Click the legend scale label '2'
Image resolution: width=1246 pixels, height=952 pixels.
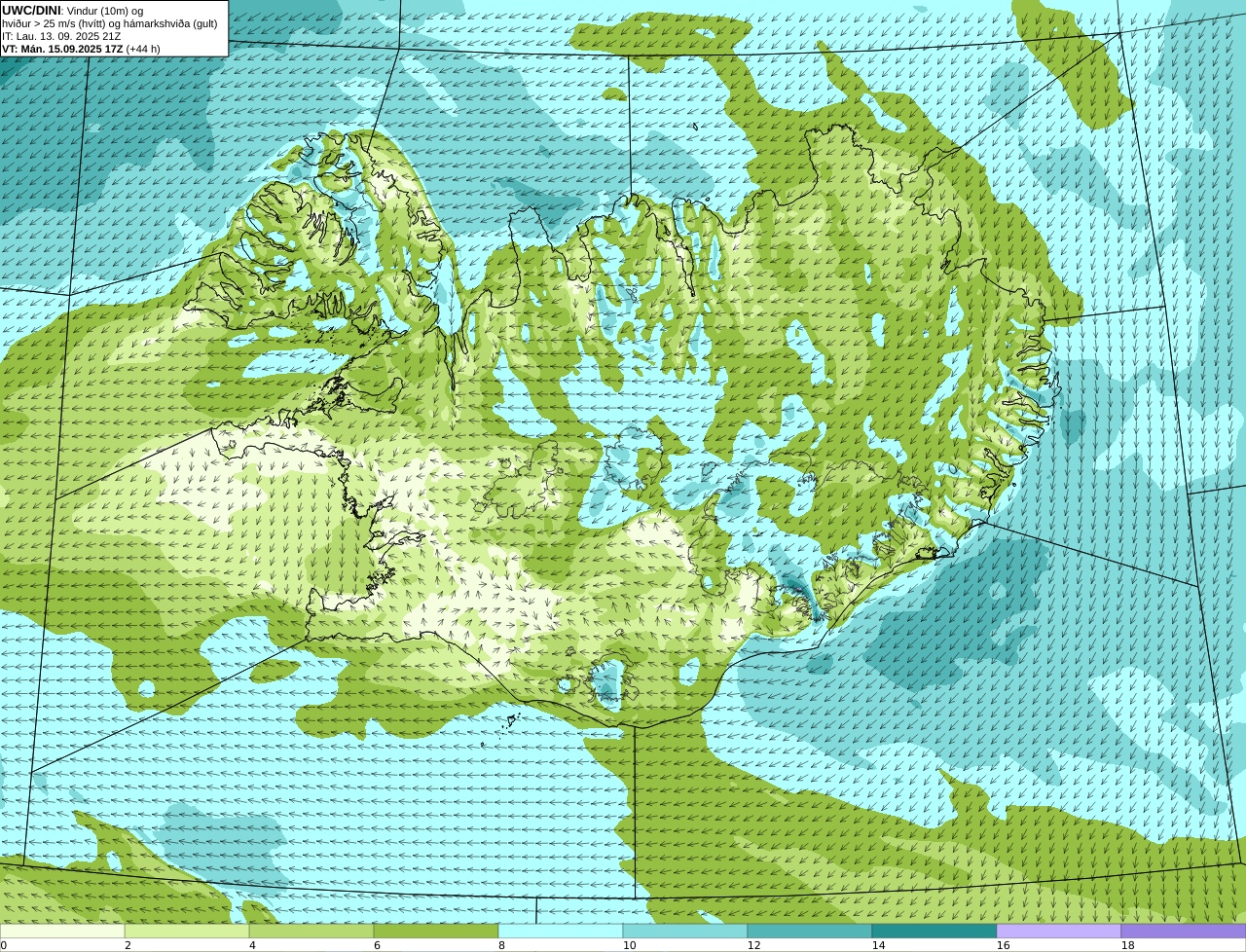[128, 945]
